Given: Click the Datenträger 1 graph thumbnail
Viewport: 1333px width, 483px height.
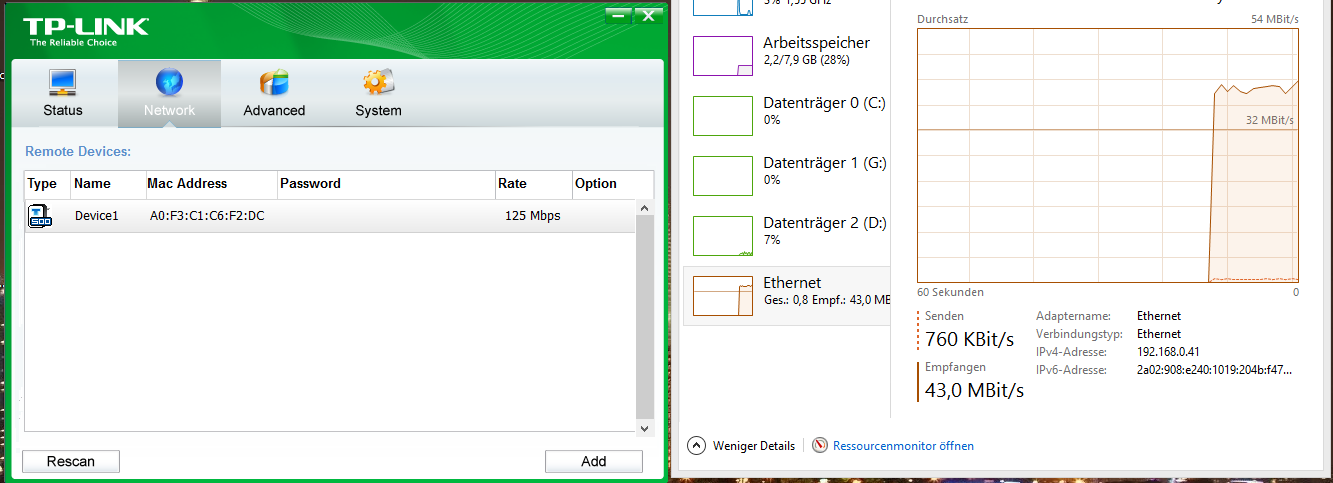Looking at the screenshot, I should click(723, 176).
